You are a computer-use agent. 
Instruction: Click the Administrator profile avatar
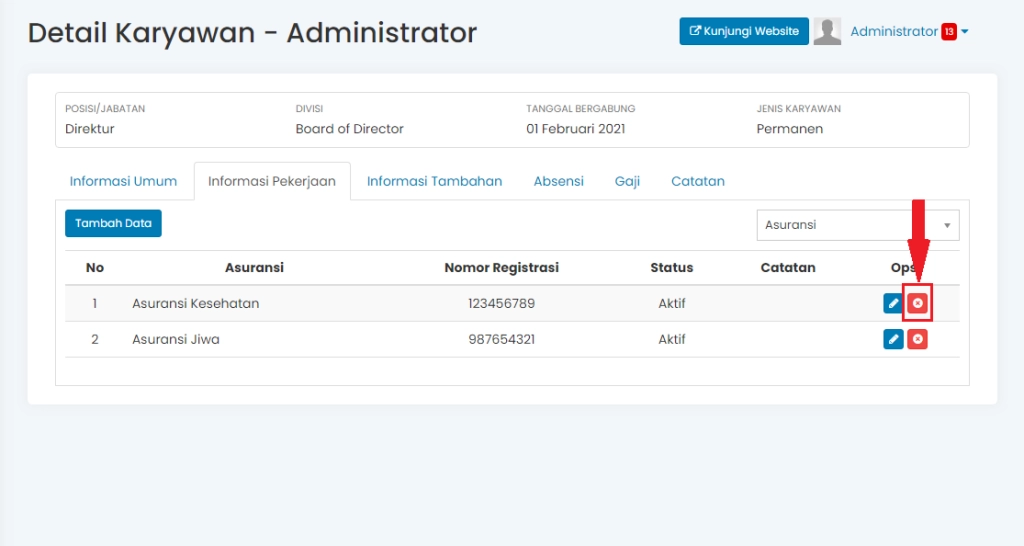[x=827, y=32]
